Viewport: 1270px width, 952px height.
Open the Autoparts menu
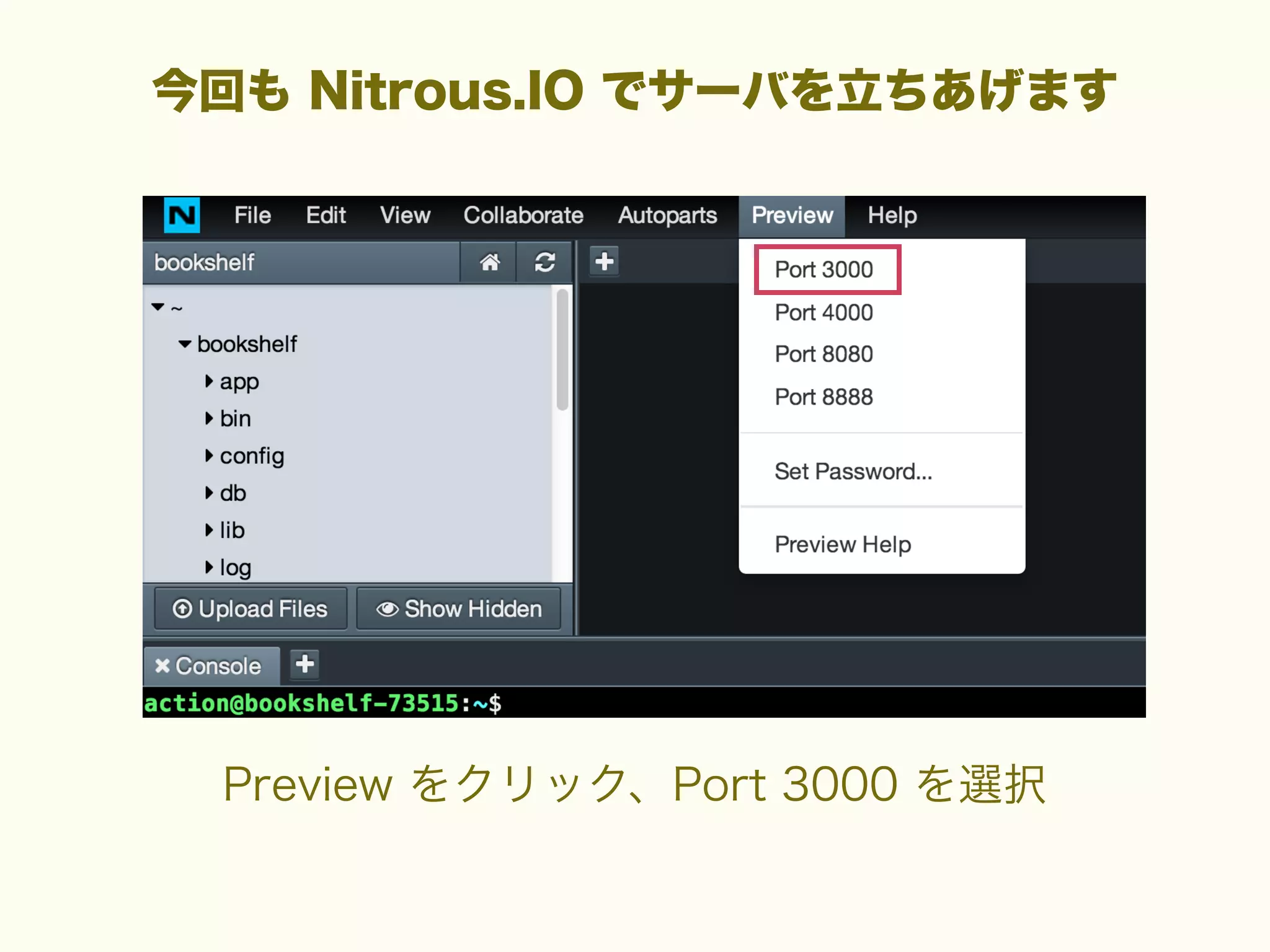(x=667, y=215)
